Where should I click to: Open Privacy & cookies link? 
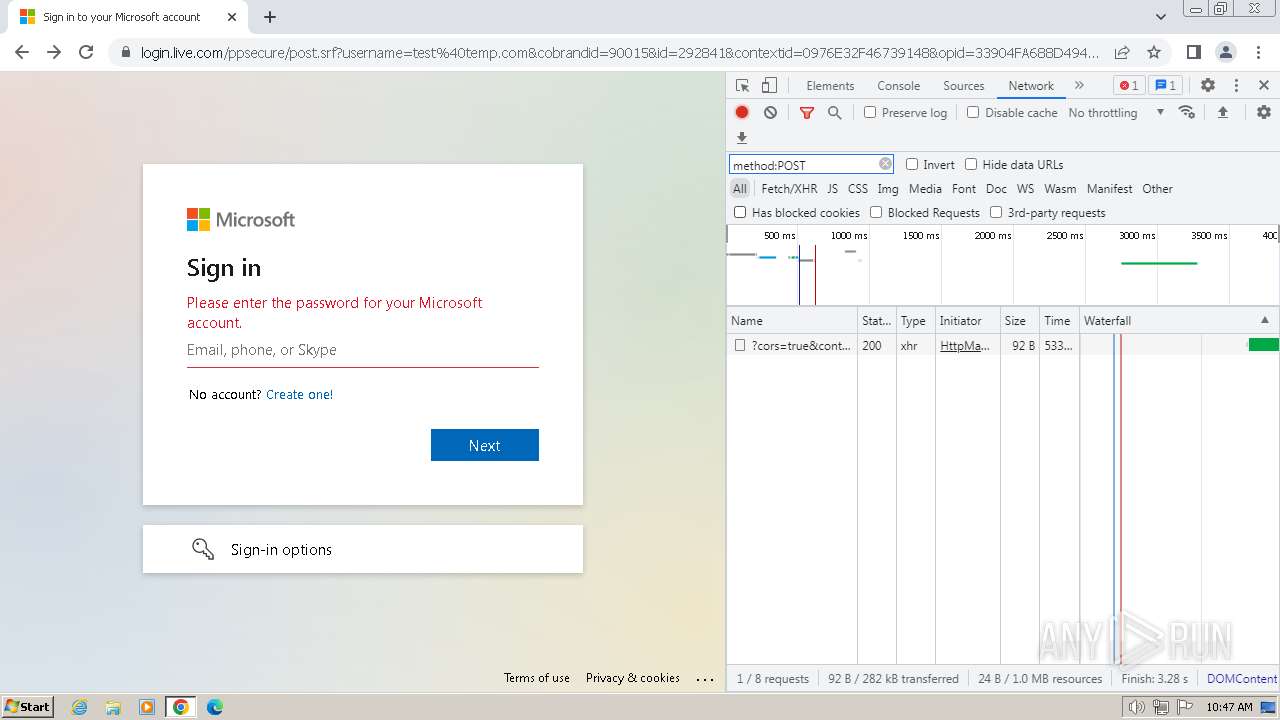point(633,678)
